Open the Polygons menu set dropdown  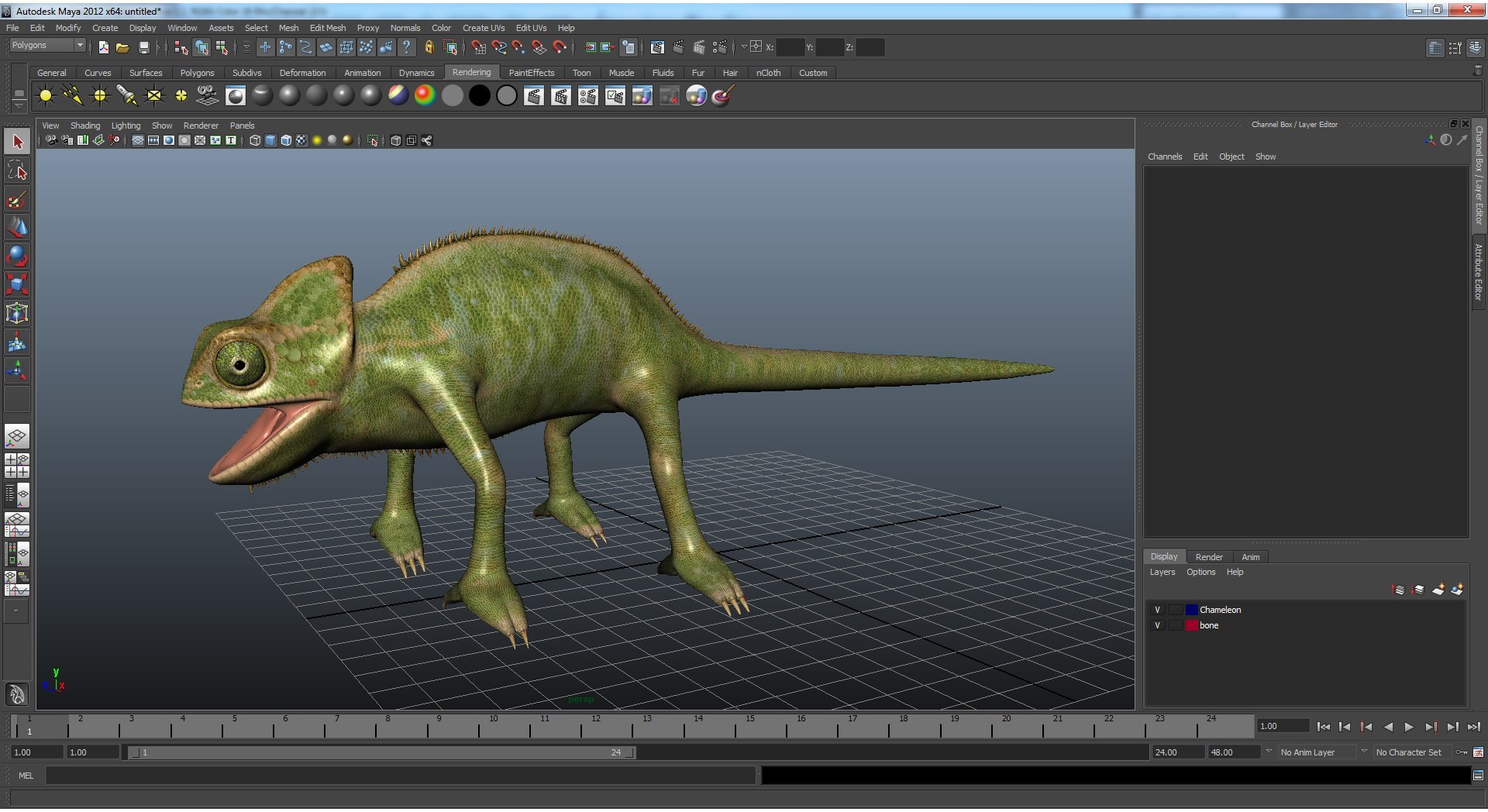click(47, 46)
